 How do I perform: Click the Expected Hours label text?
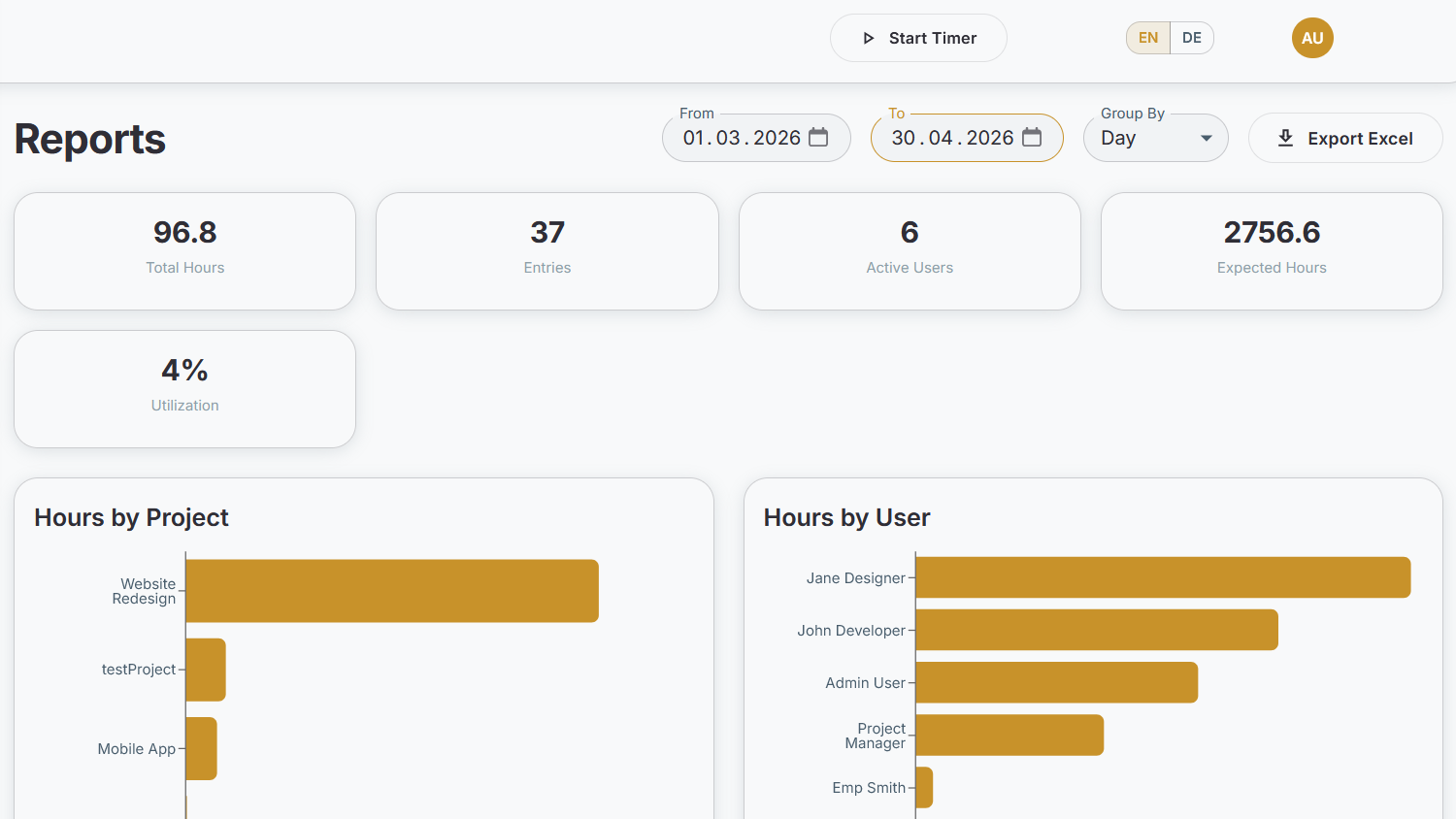click(1272, 268)
